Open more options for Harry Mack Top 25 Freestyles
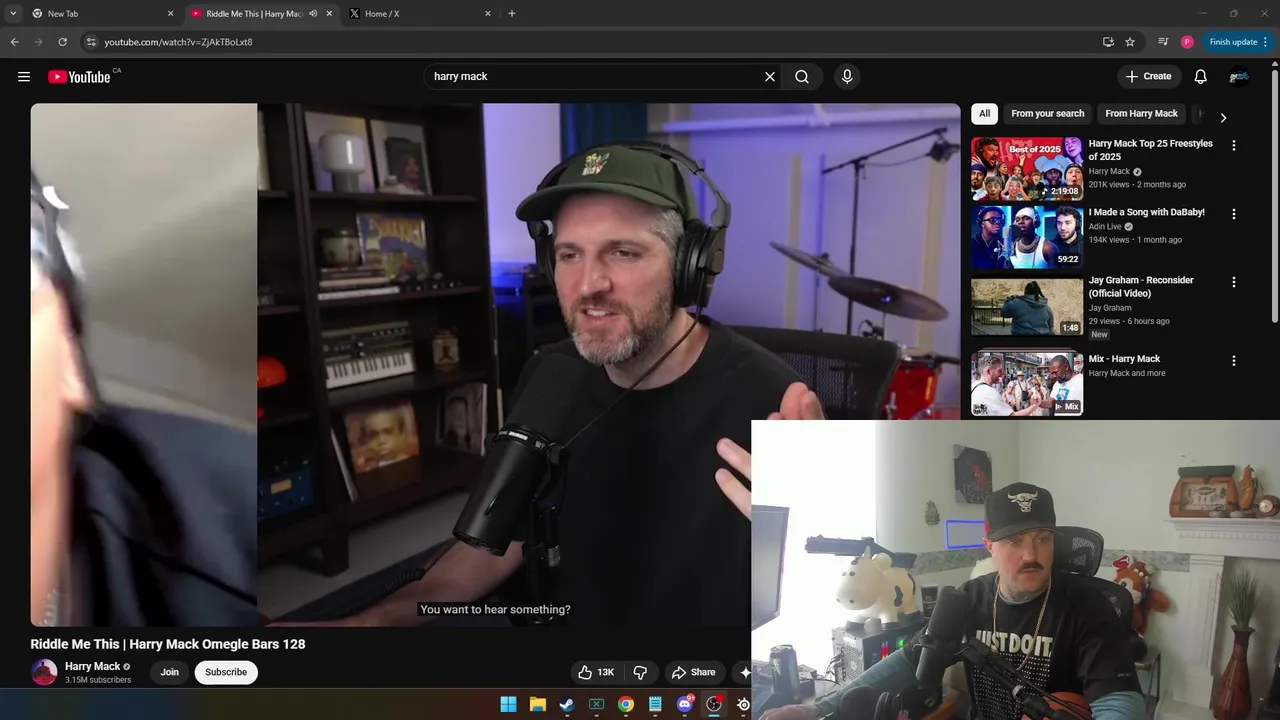The height and width of the screenshot is (720, 1280). (1233, 145)
